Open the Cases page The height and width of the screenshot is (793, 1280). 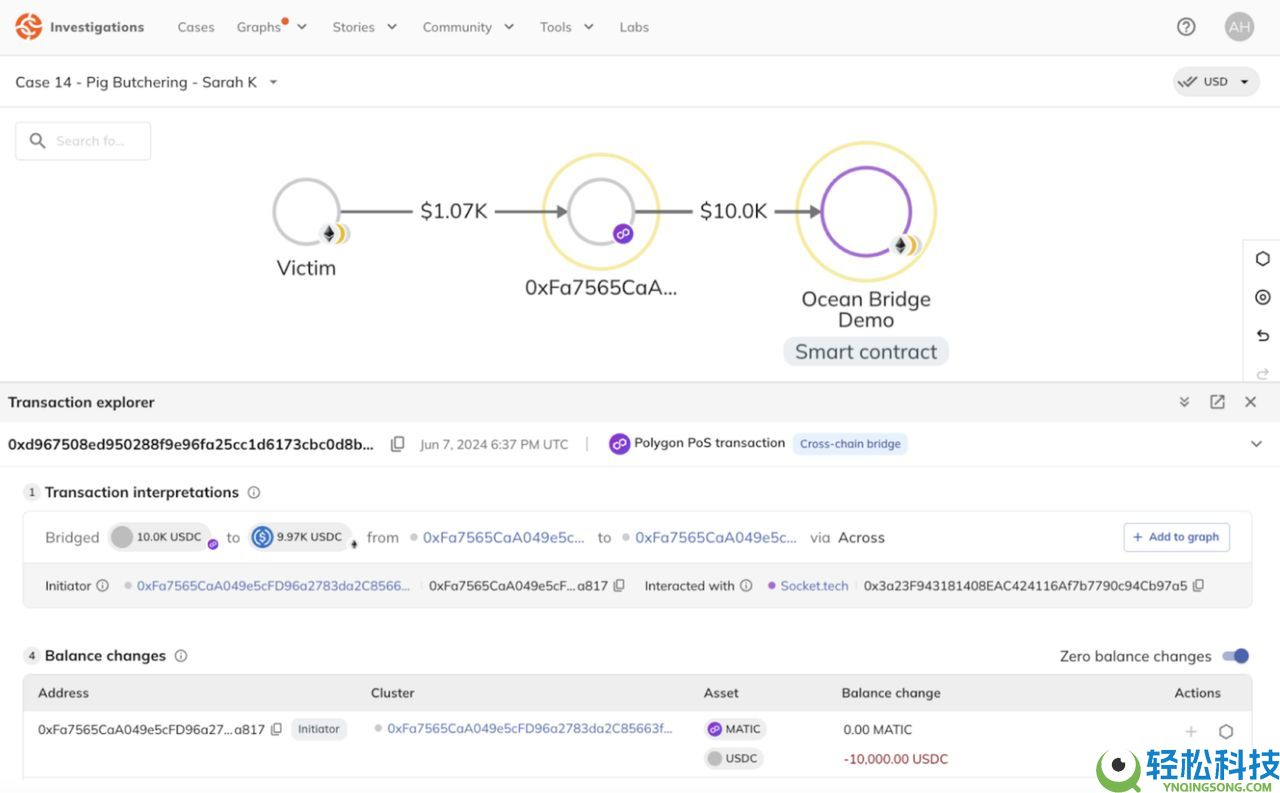pos(196,27)
